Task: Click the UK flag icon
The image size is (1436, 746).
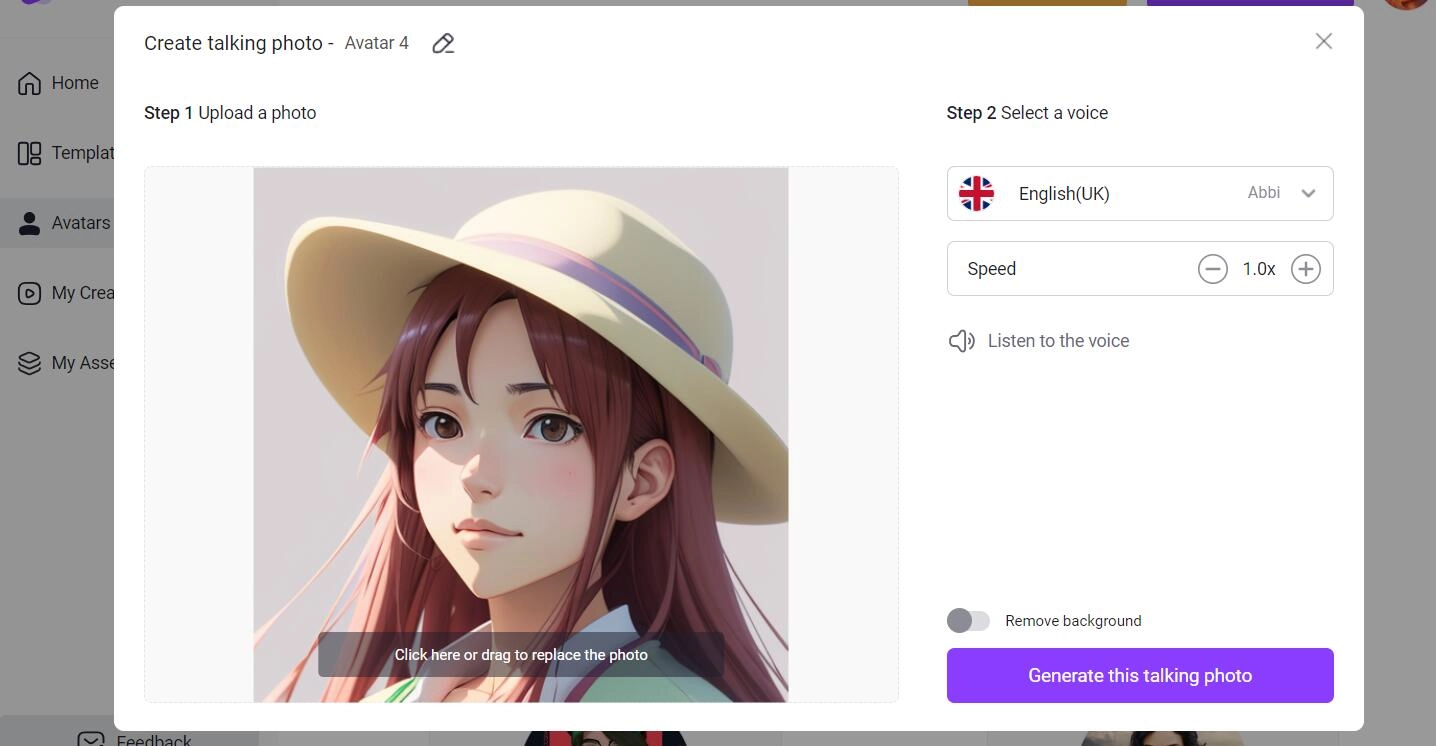Action: (976, 193)
